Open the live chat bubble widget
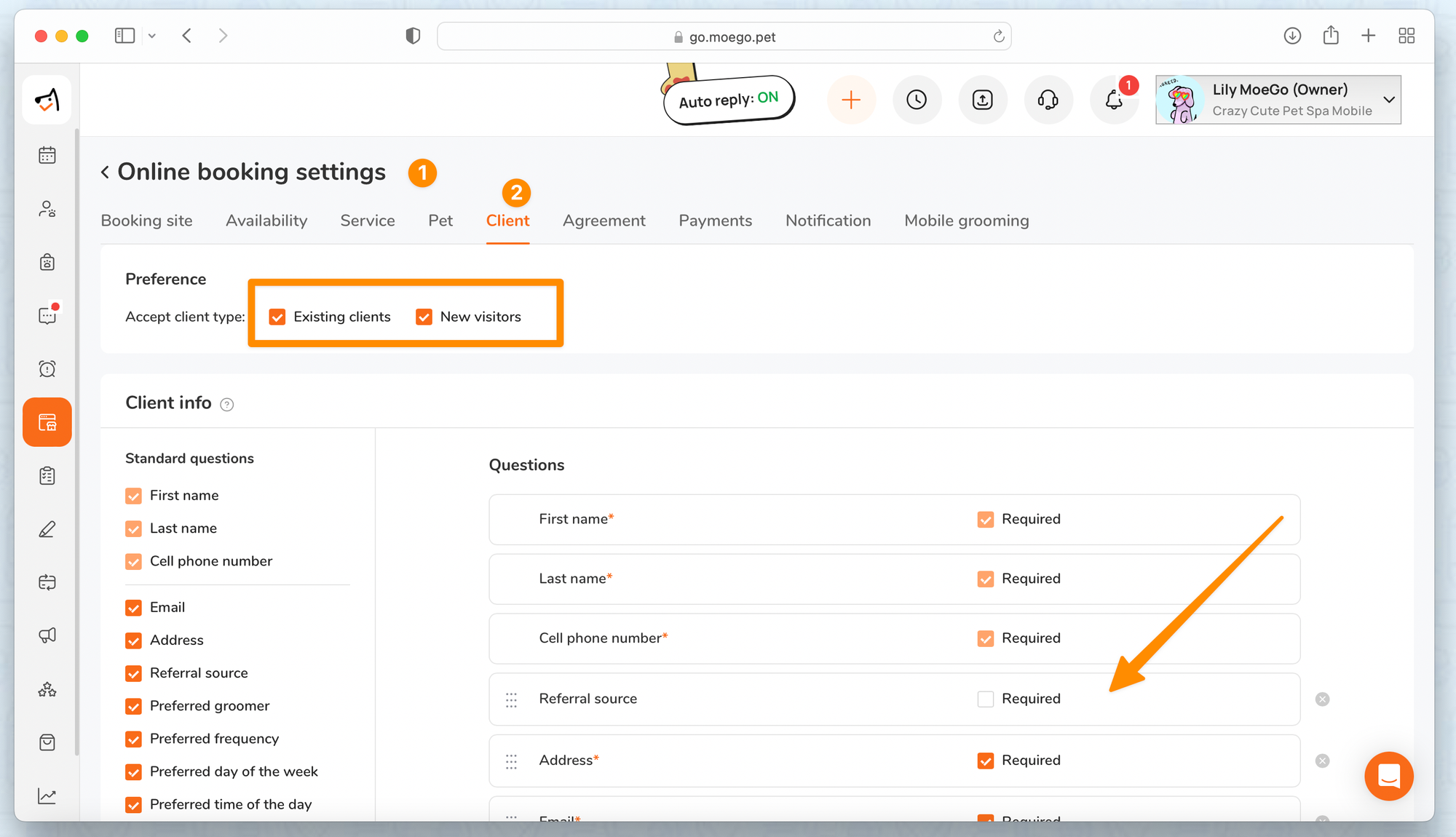This screenshot has width=1456, height=837. click(x=1388, y=776)
